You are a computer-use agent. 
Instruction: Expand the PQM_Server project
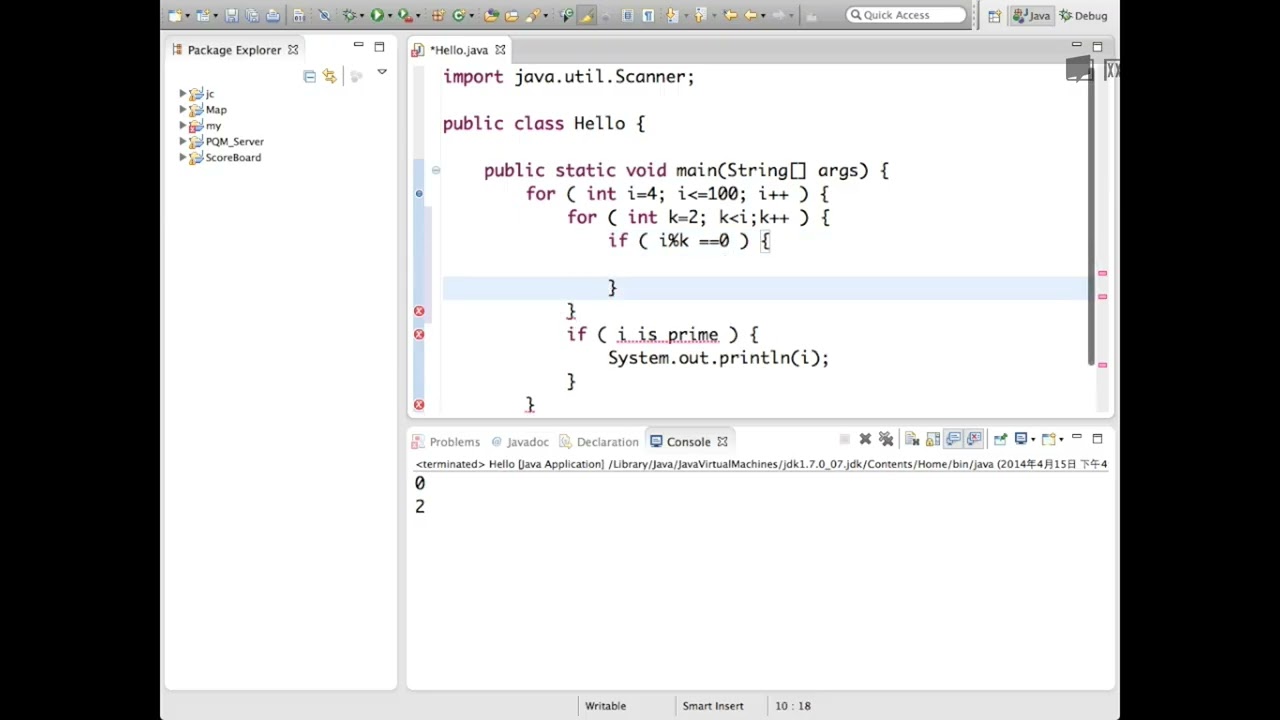(x=183, y=142)
